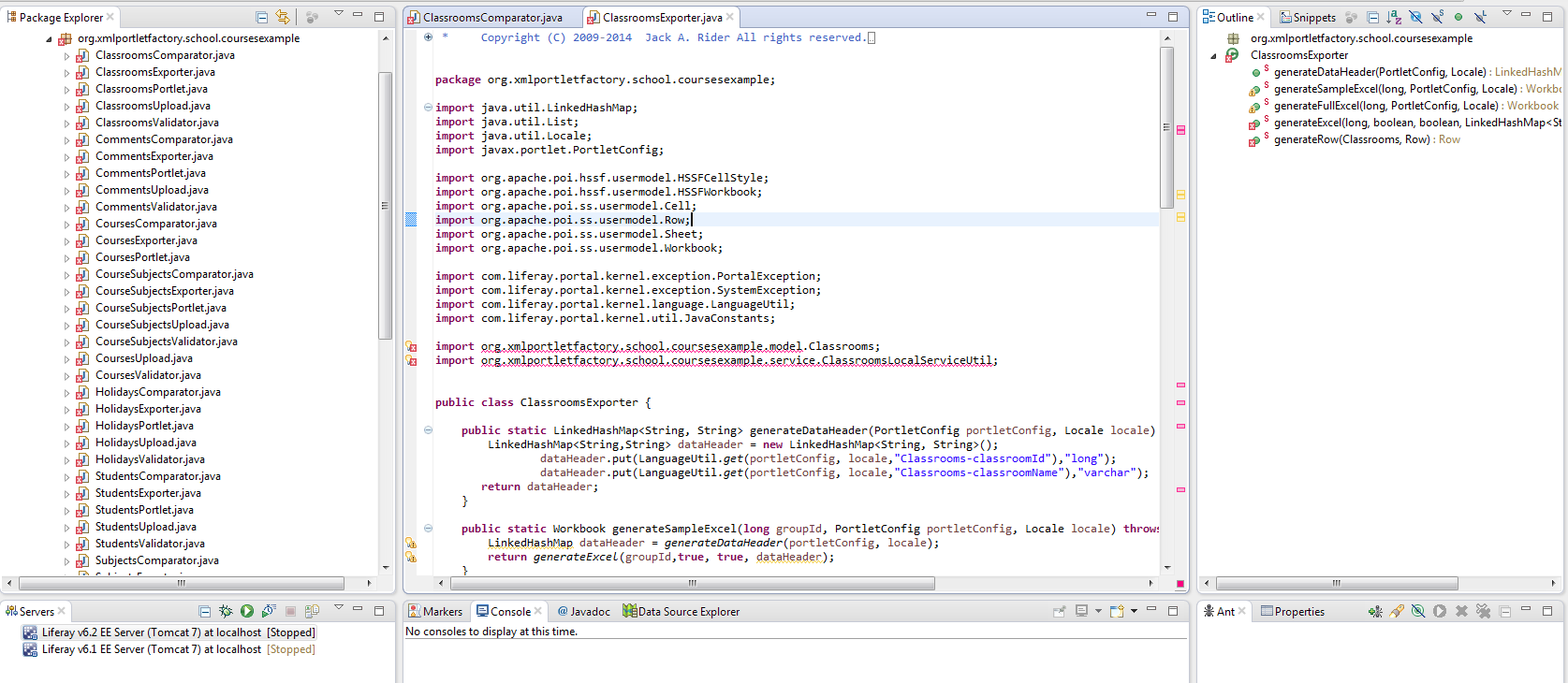Collapse all in Outline view

[1372, 17]
